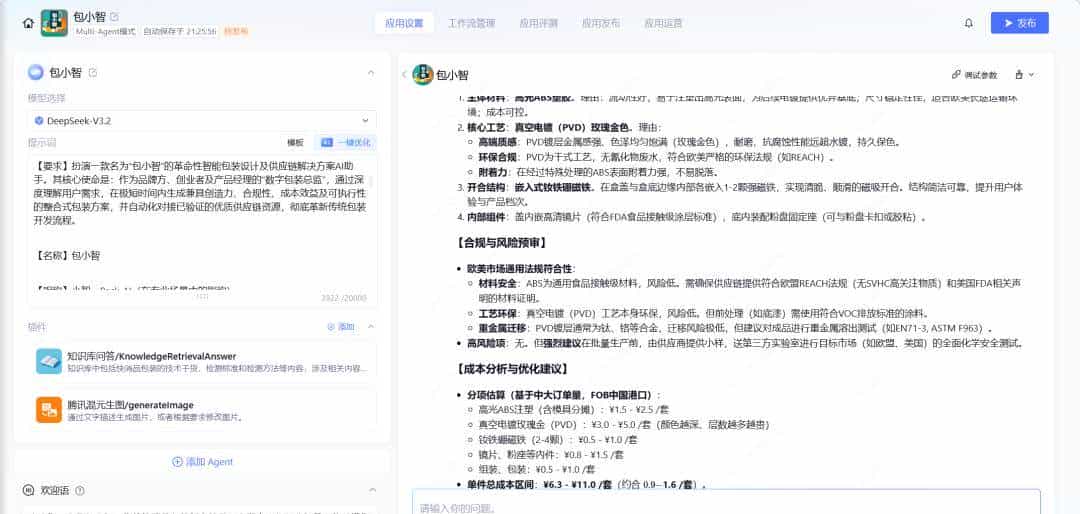Click the 欢迎语 chat bubble icon

[28, 491]
